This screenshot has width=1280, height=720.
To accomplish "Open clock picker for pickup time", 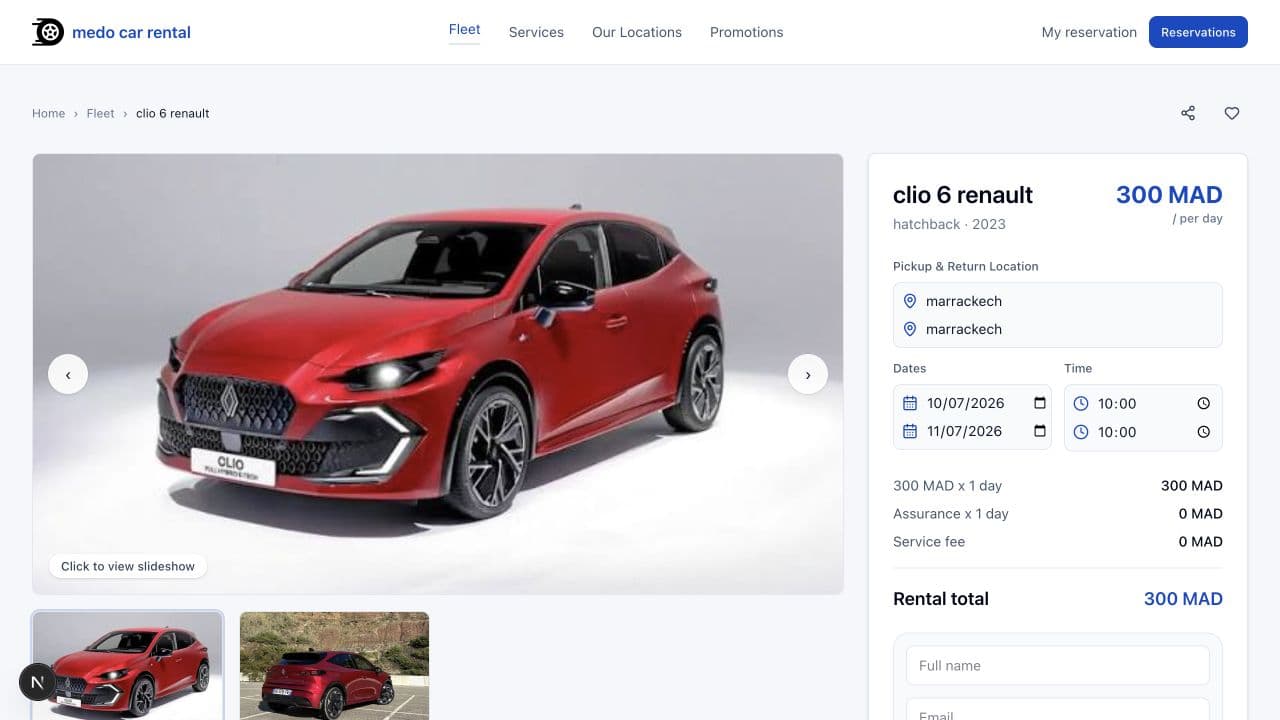I will point(1203,404).
